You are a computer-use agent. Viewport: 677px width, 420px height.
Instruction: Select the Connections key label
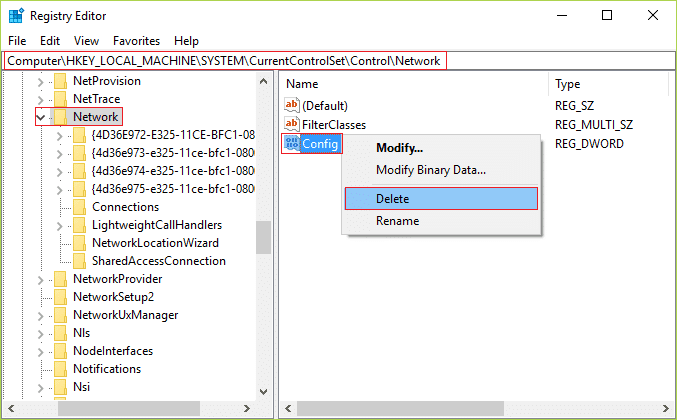point(126,207)
